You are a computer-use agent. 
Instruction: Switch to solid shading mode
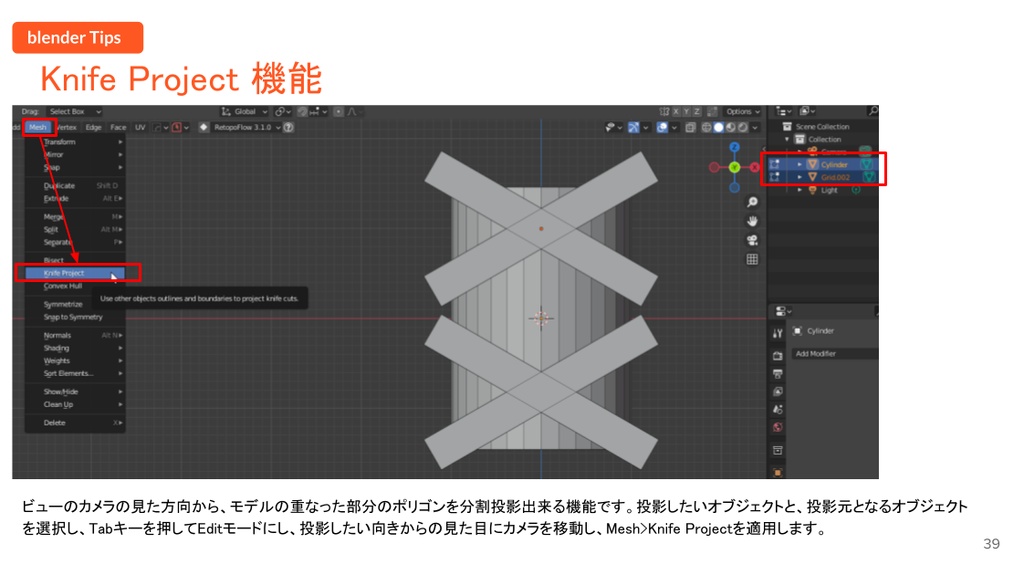[x=718, y=127]
